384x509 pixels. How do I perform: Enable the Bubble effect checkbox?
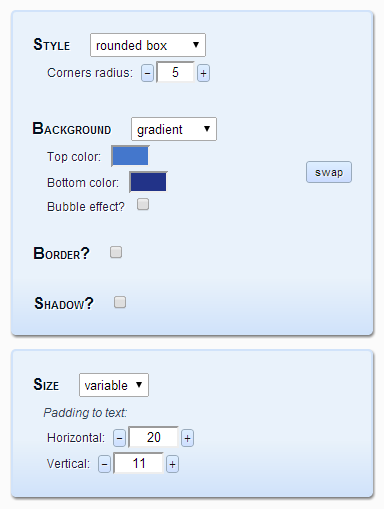143,204
